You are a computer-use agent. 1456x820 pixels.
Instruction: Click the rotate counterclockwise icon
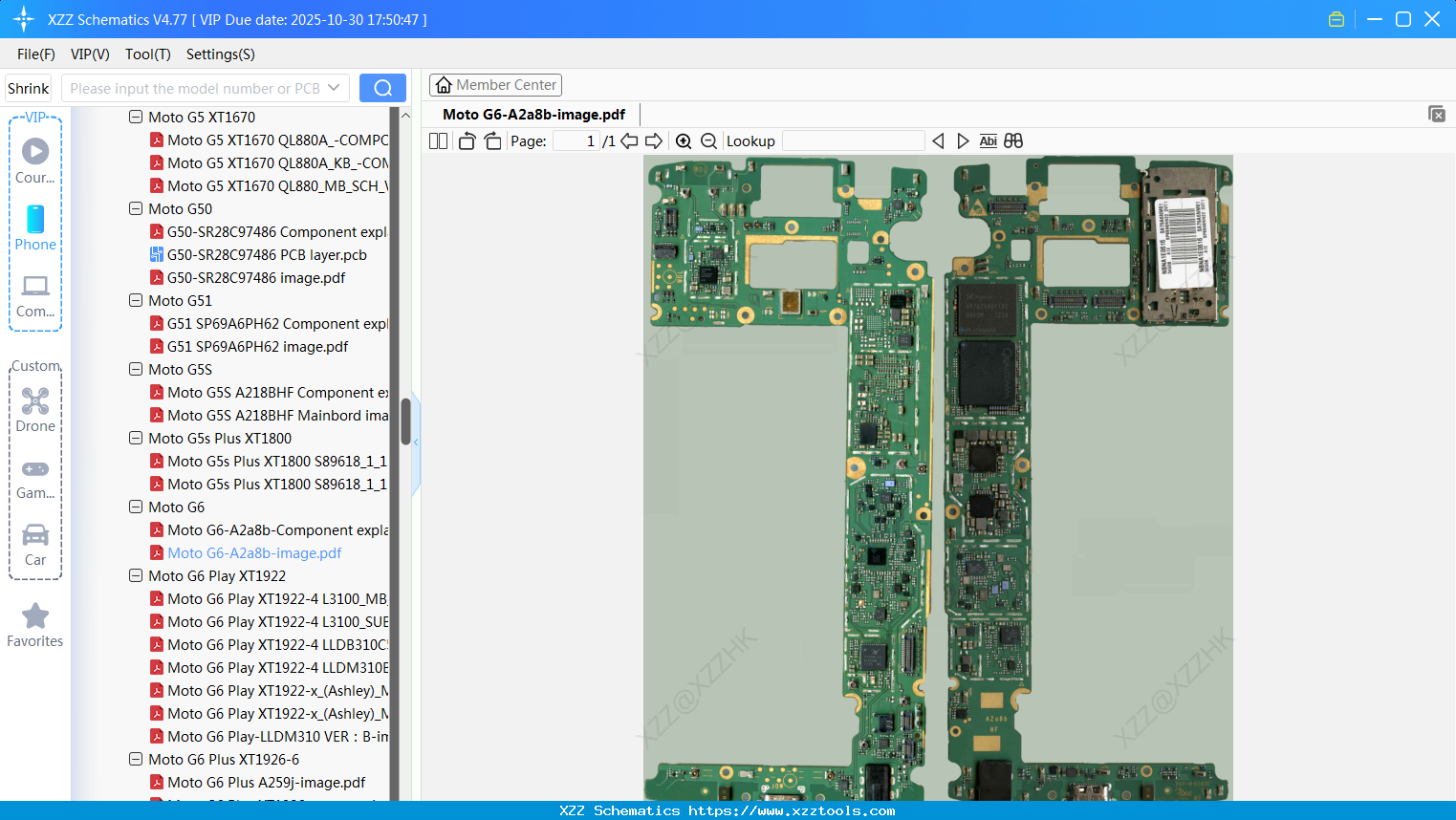467,141
